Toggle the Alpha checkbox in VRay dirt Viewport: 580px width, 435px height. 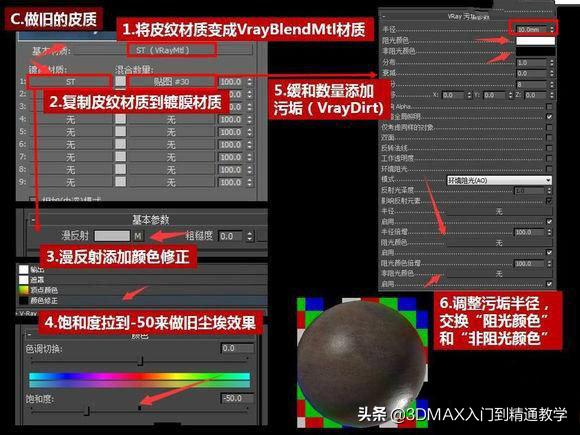point(549,107)
